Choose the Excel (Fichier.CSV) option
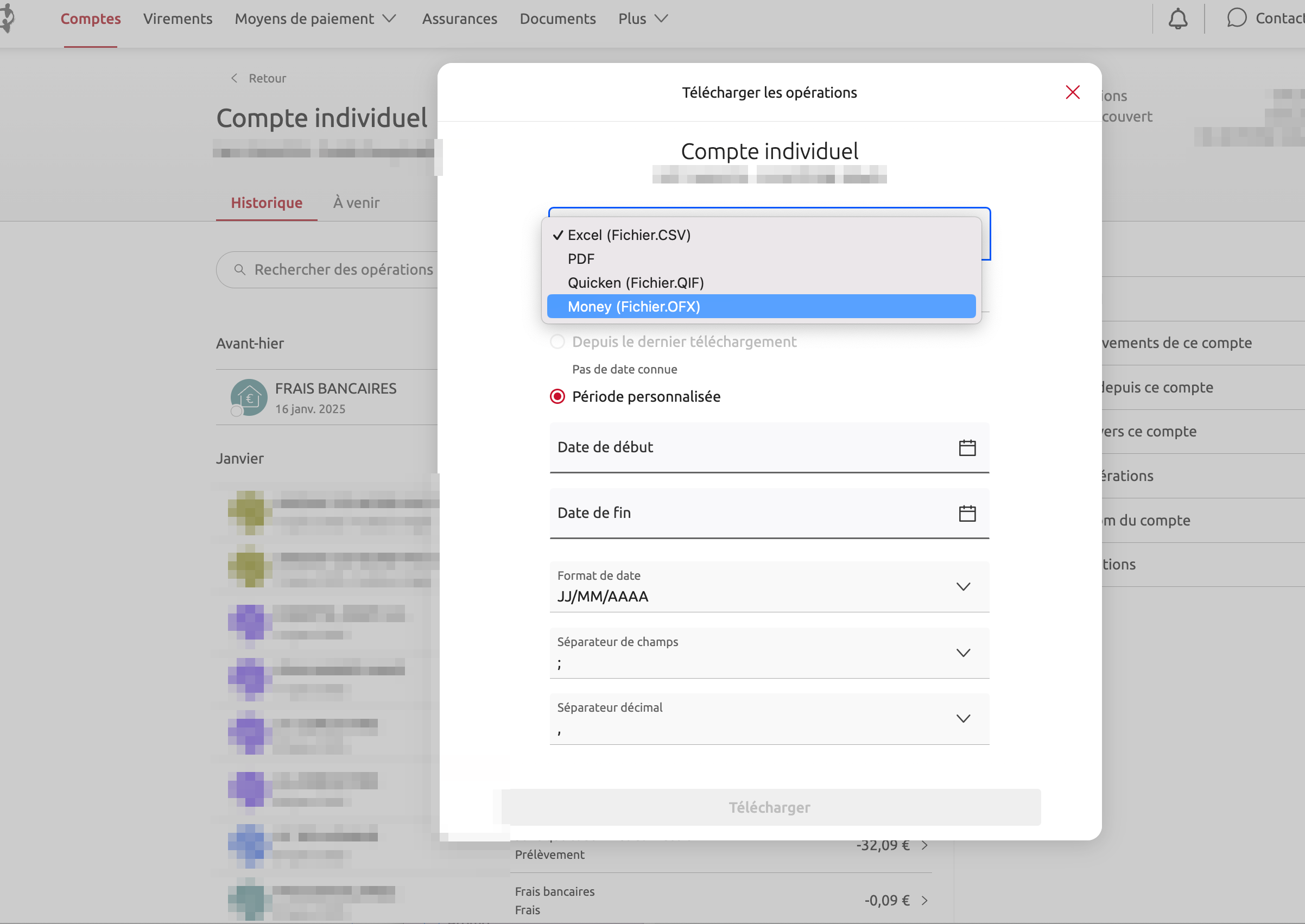This screenshot has height=924, width=1305. pos(761,235)
